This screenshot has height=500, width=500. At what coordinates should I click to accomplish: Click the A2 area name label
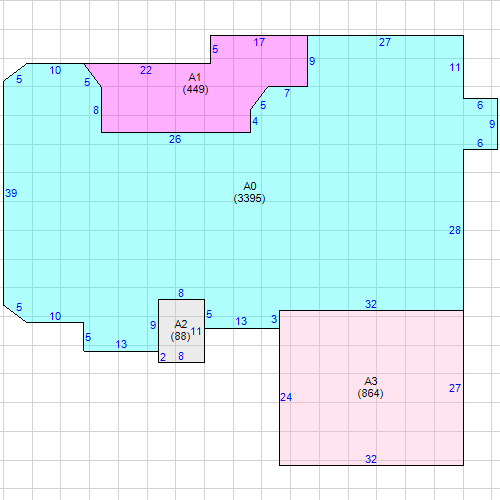[x=181, y=324]
